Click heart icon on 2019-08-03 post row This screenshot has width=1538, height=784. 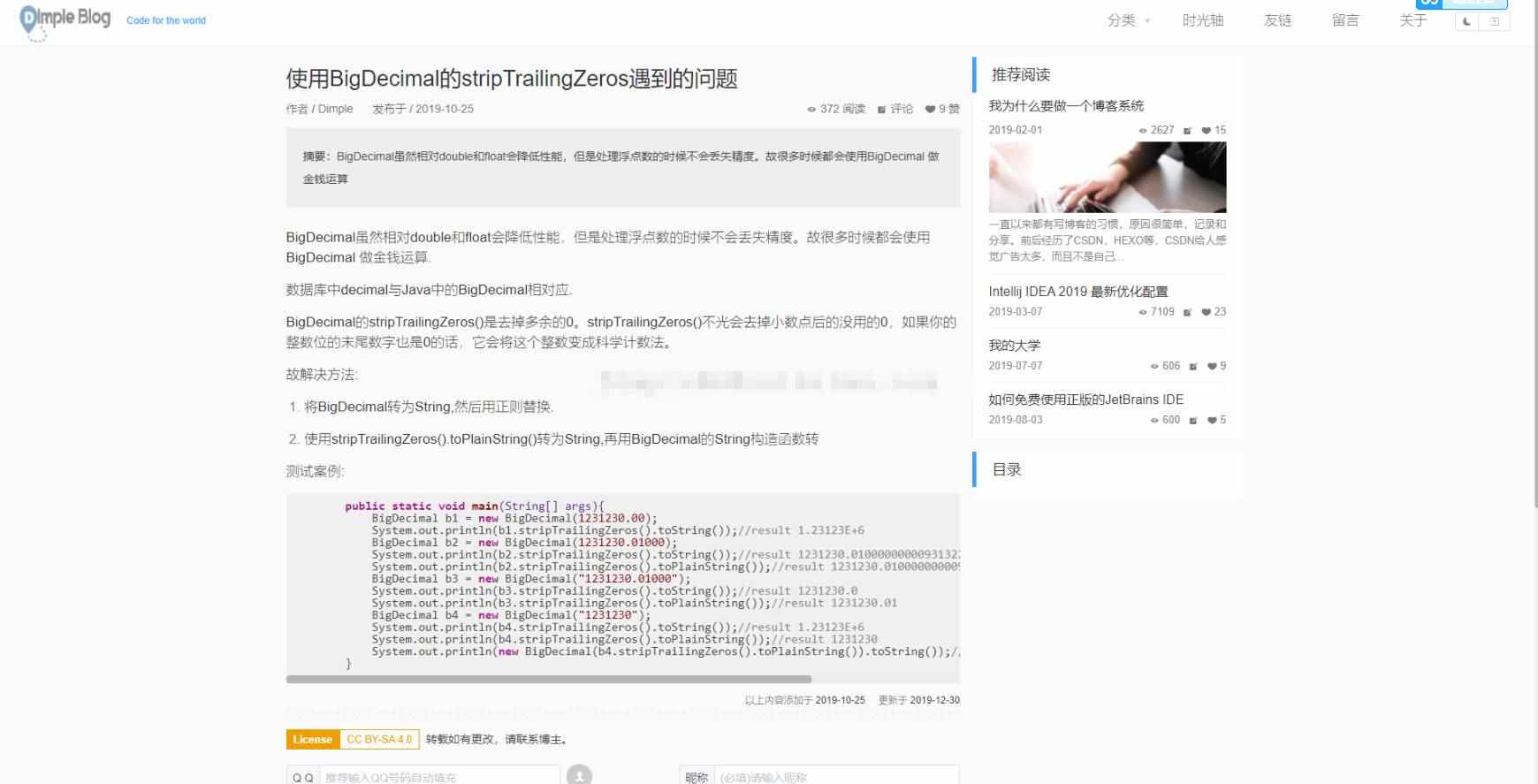pyautogui.click(x=1212, y=421)
